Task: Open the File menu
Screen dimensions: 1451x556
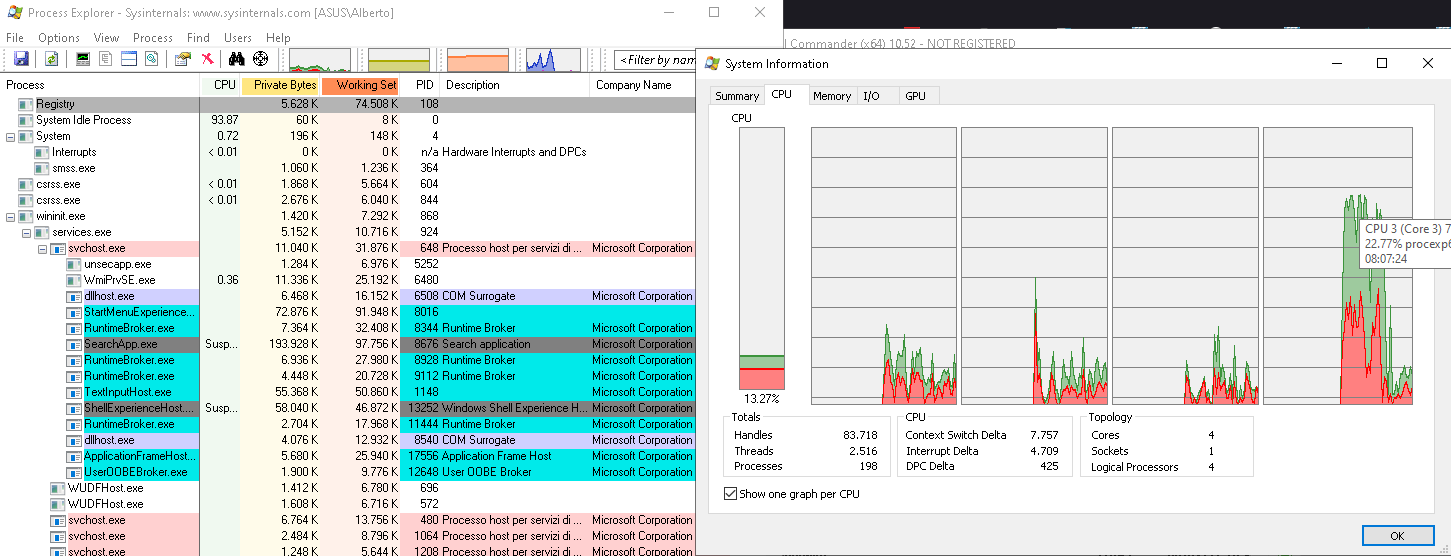Action: 15,38
